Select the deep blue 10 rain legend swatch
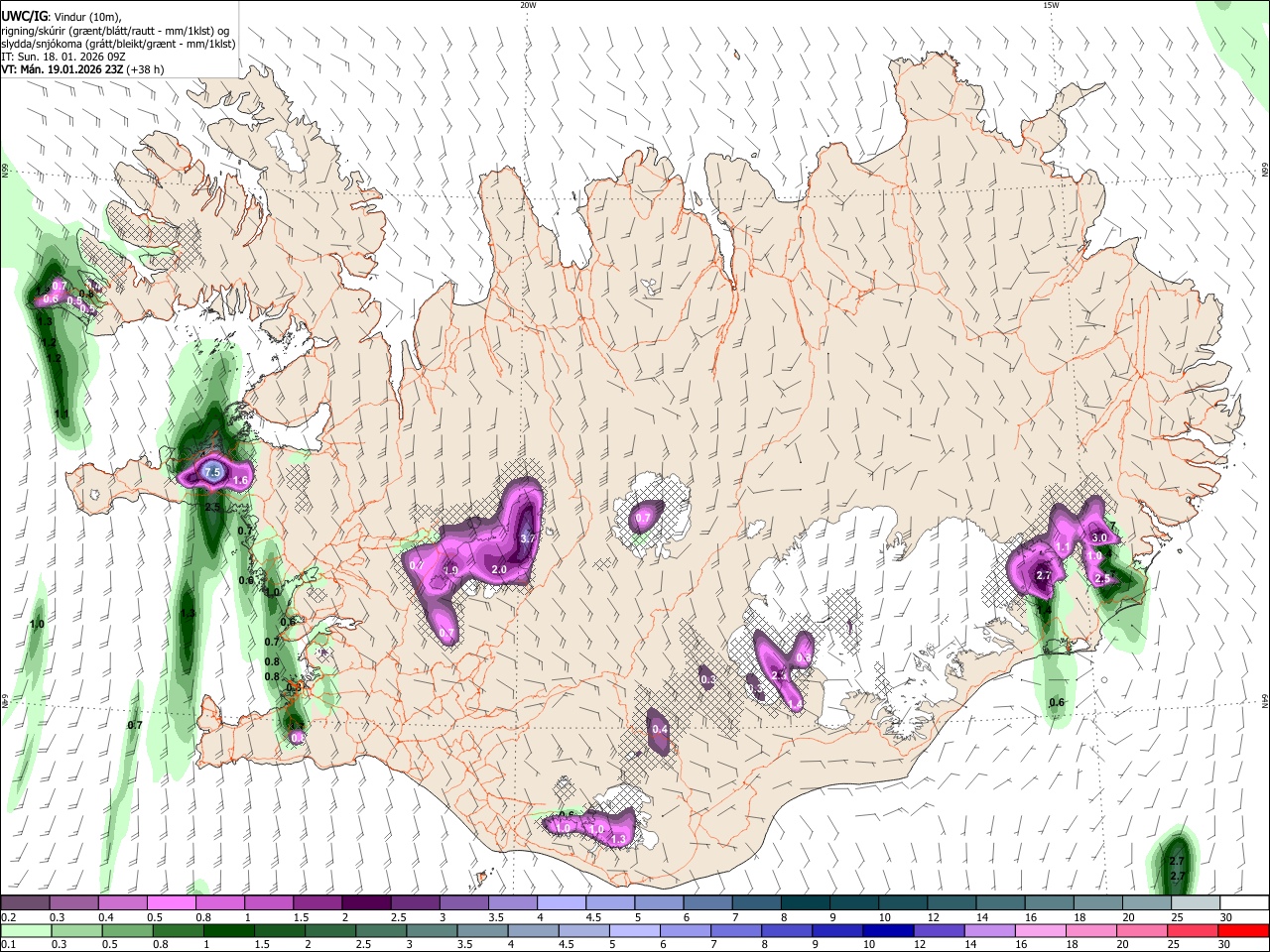Image resolution: width=1270 pixels, height=952 pixels. tap(887, 930)
